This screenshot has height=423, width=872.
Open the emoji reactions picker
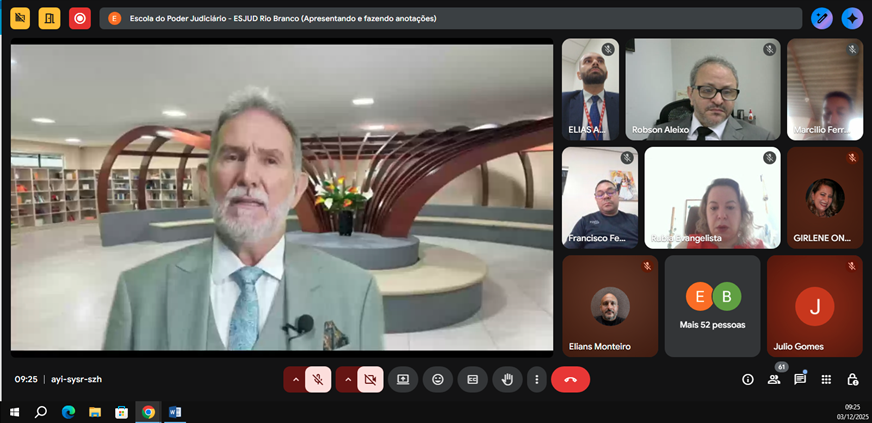pos(438,380)
